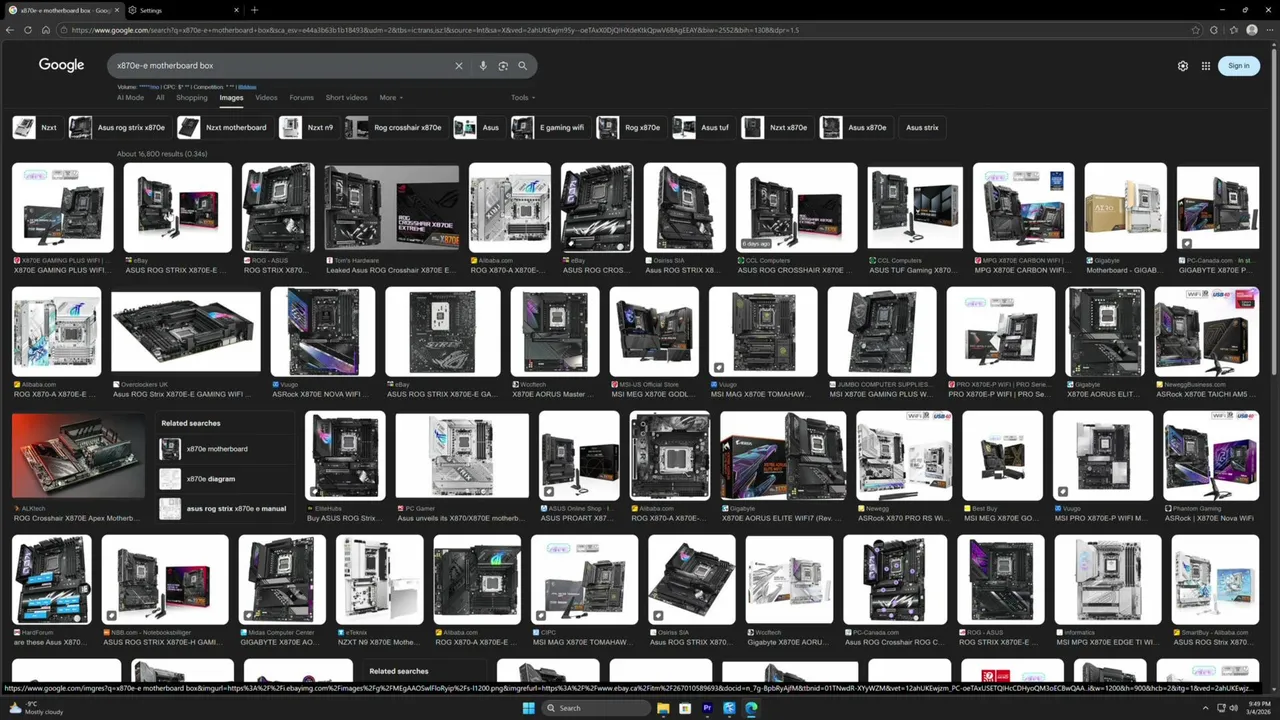This screenshot has height=720, width=1280.
Task: Switch to the Videos tab
Action: point(266,98)
